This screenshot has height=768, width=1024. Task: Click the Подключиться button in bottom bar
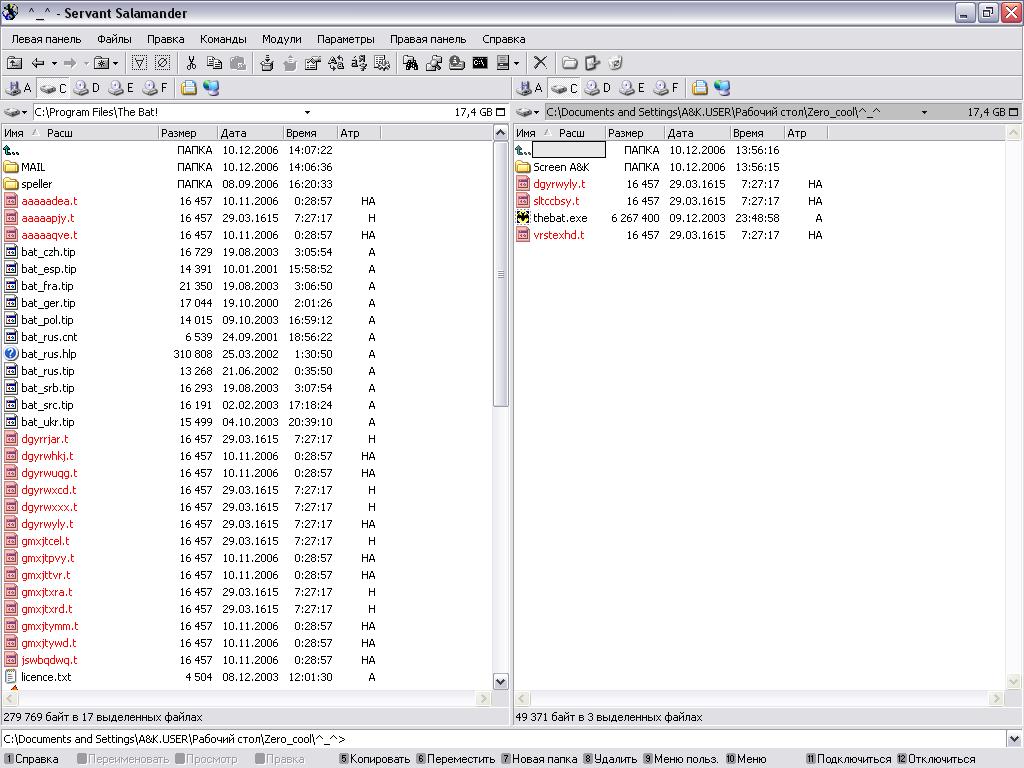click(848, 759)
